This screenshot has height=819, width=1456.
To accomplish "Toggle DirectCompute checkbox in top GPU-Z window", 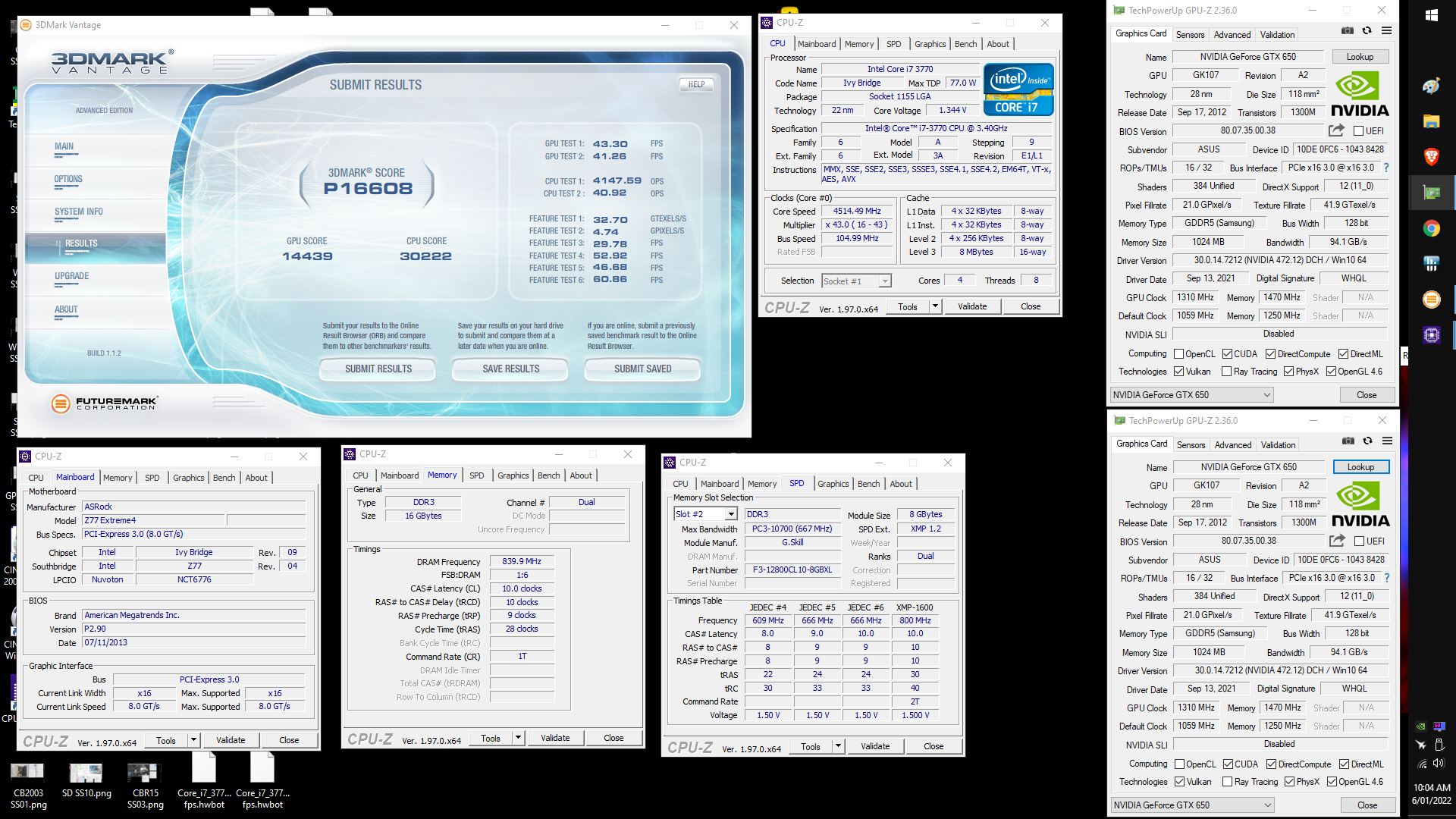I will [1271, 354].
